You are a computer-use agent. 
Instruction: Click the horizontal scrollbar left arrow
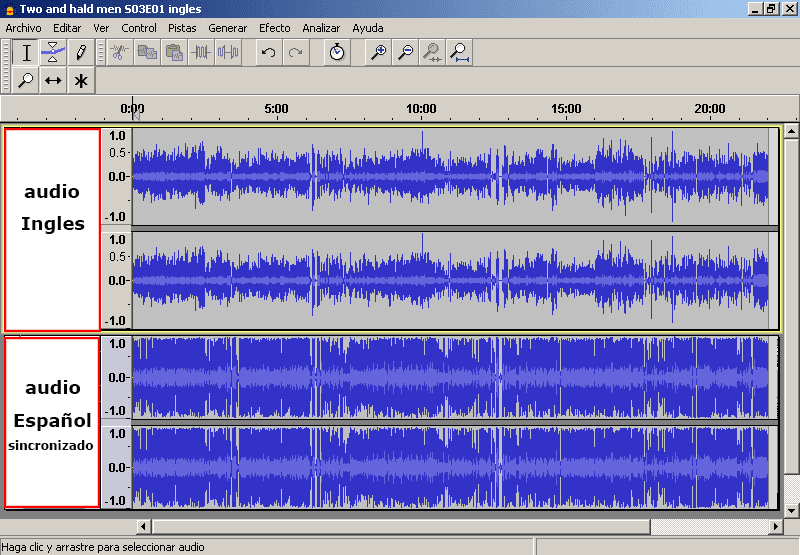[144, 526]
